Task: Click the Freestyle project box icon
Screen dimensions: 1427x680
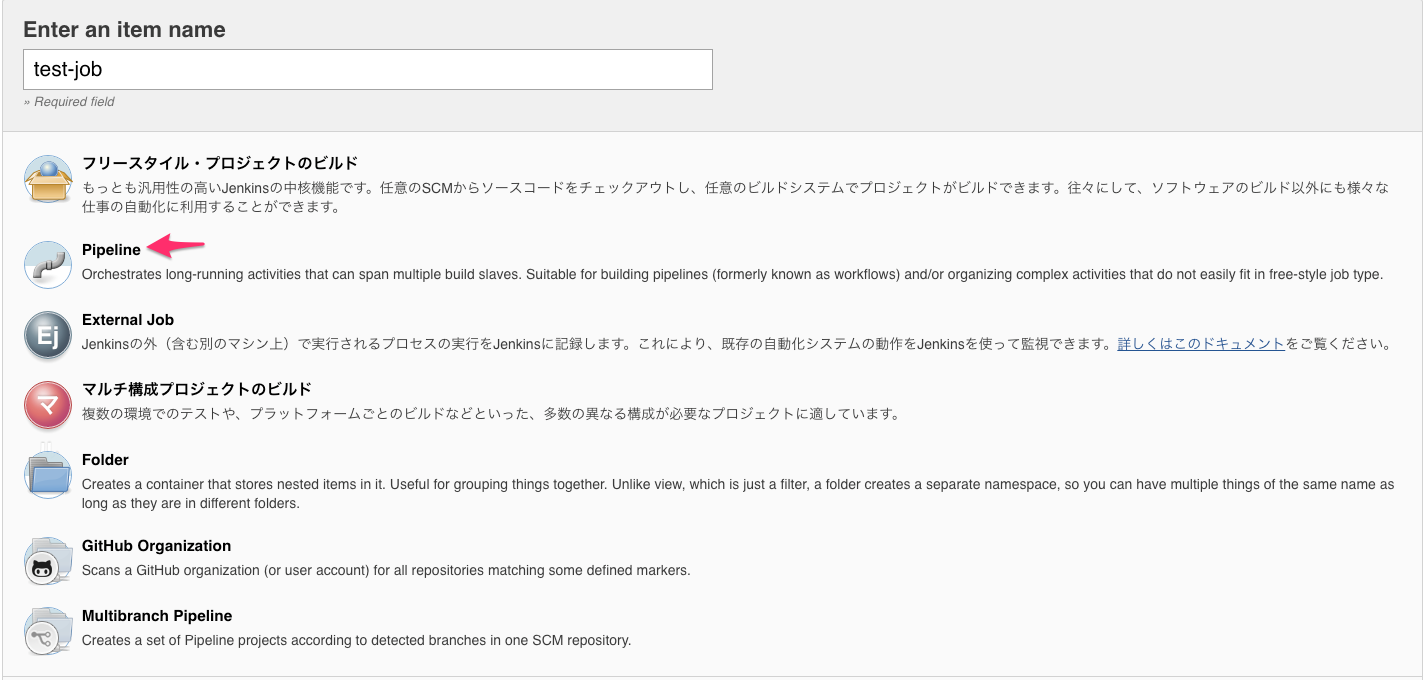Action: point(48,180)
